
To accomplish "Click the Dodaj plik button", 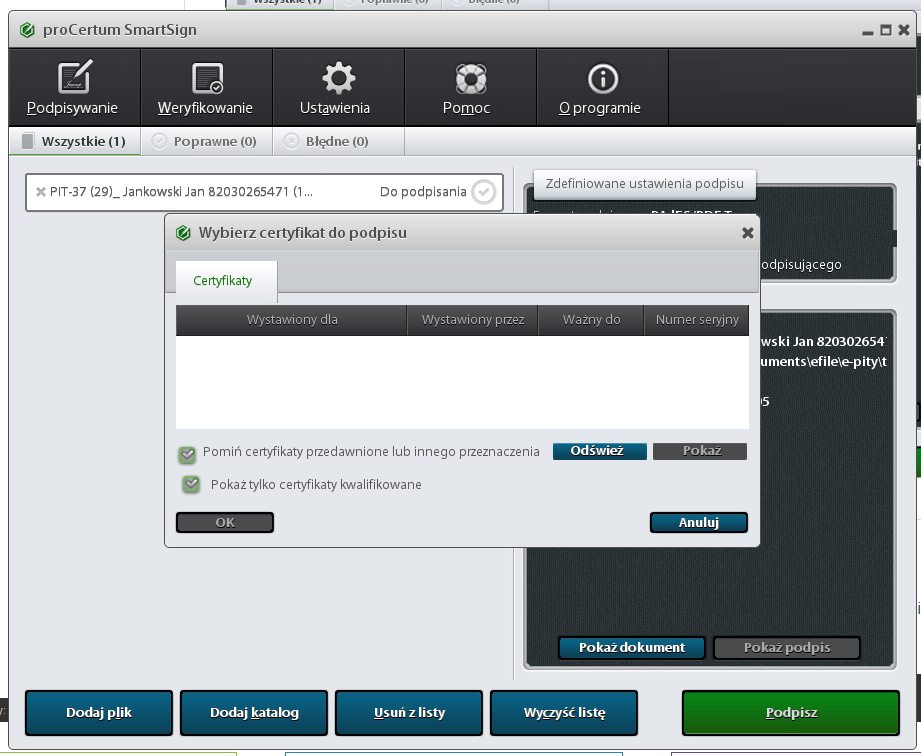I will click(99, 713).
